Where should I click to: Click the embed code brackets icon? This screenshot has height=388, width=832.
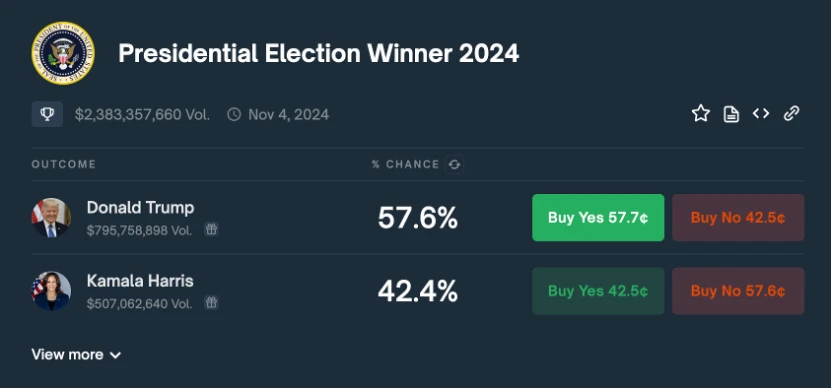pyautogui.click(x=761, y=113)
